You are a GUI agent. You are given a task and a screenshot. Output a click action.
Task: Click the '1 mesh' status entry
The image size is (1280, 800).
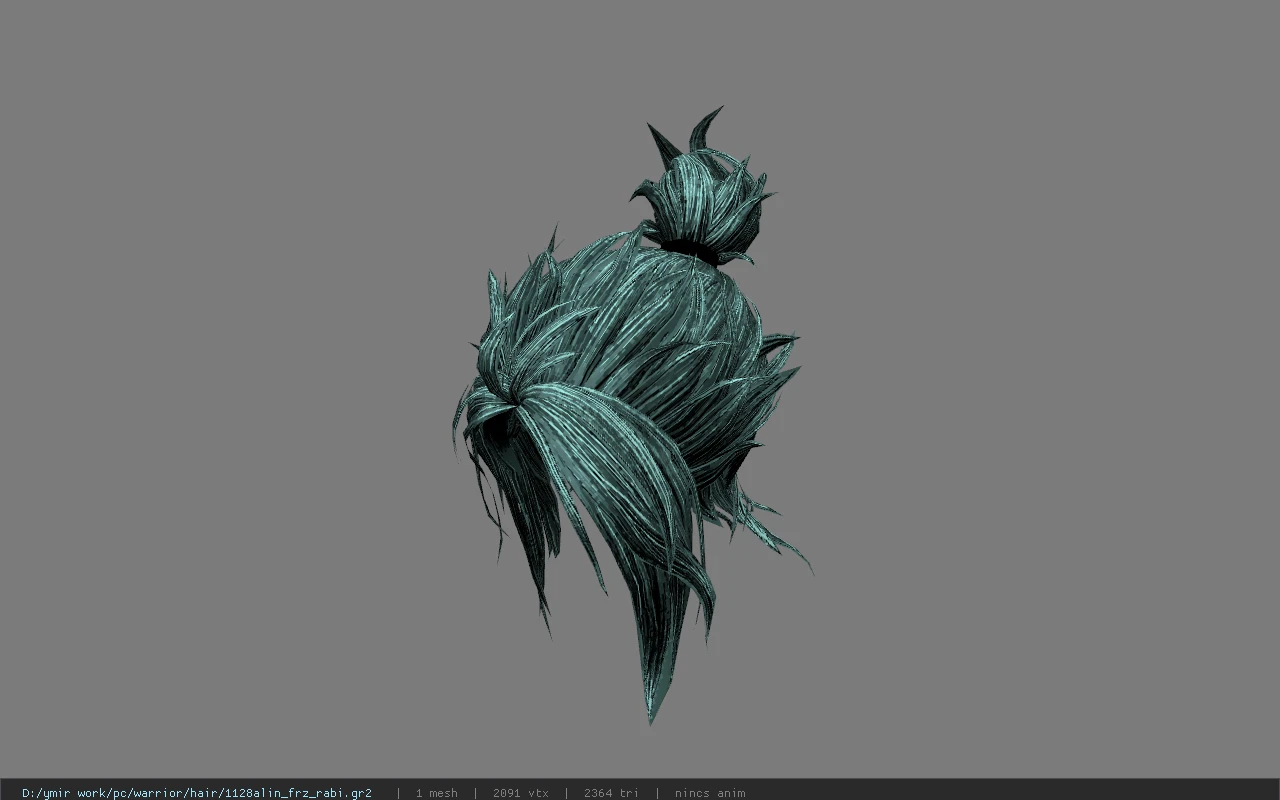[436, 793]
